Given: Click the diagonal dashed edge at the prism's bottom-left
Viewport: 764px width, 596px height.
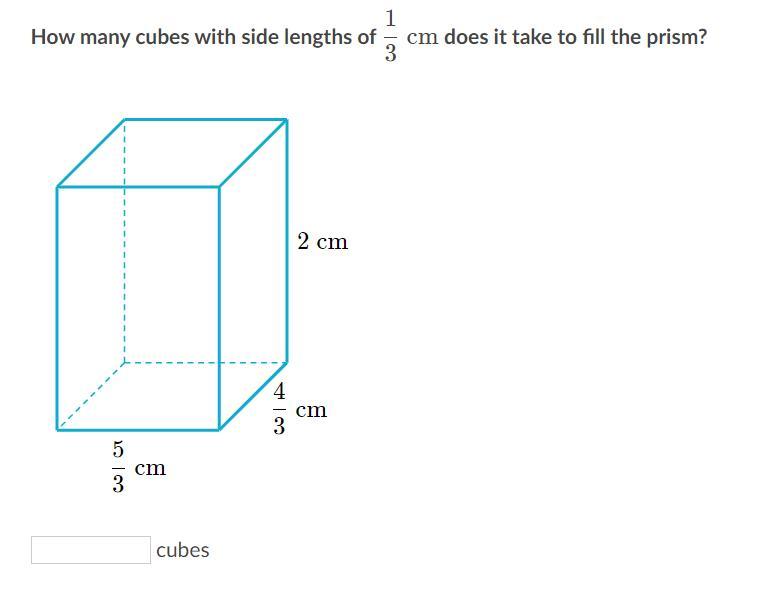Looking at the screenshot, I should (x=90, y=396).
